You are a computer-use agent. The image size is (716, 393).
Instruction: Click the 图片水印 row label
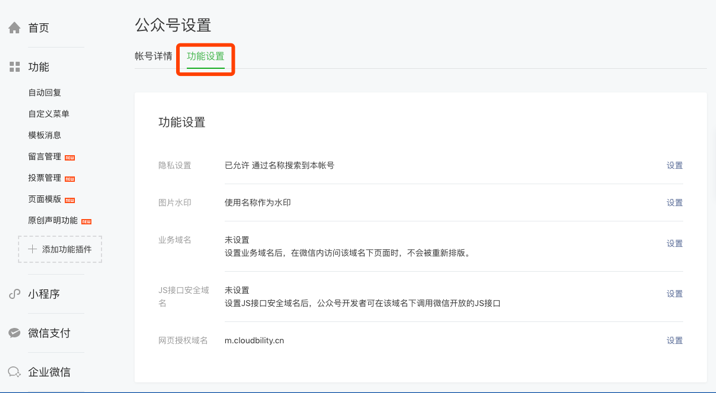175,203
